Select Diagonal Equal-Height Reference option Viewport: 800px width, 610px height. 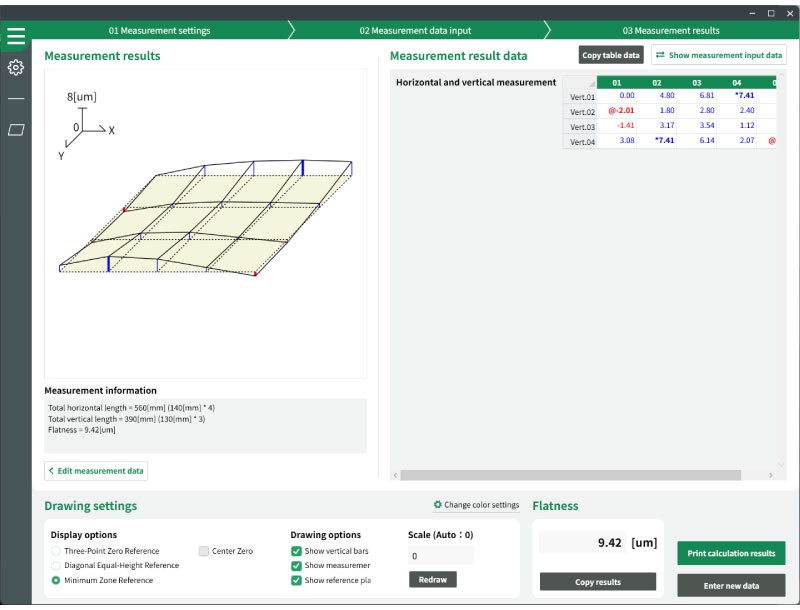[x=56, y=565]
